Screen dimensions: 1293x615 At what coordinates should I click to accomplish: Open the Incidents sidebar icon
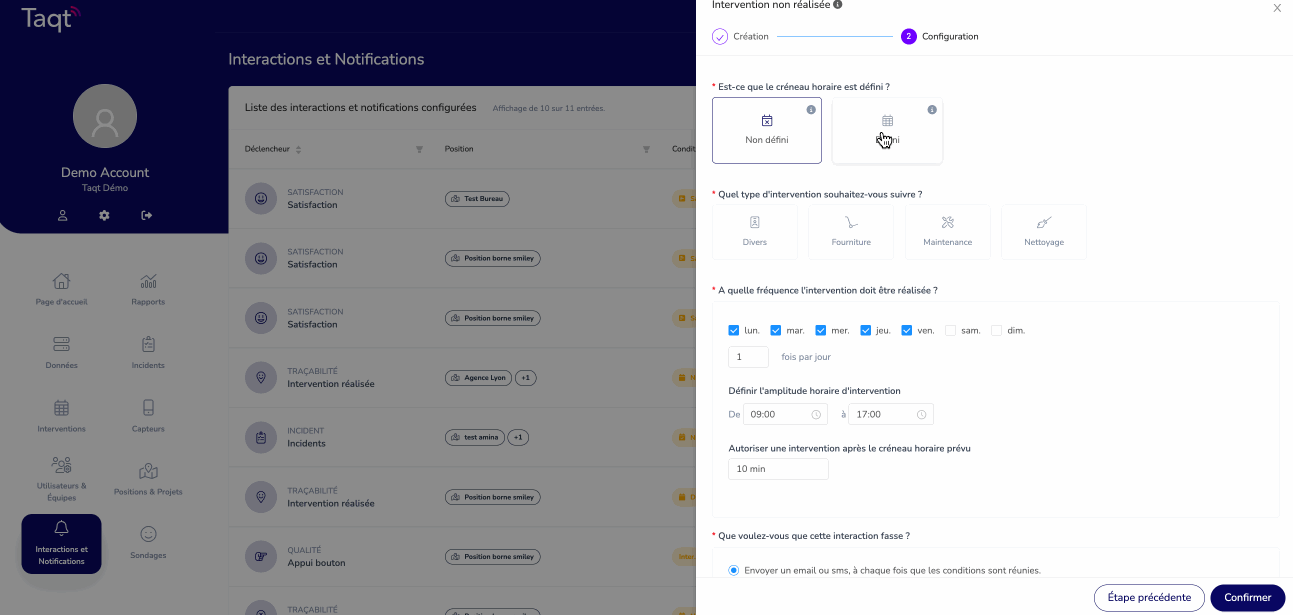coord(148,344)
